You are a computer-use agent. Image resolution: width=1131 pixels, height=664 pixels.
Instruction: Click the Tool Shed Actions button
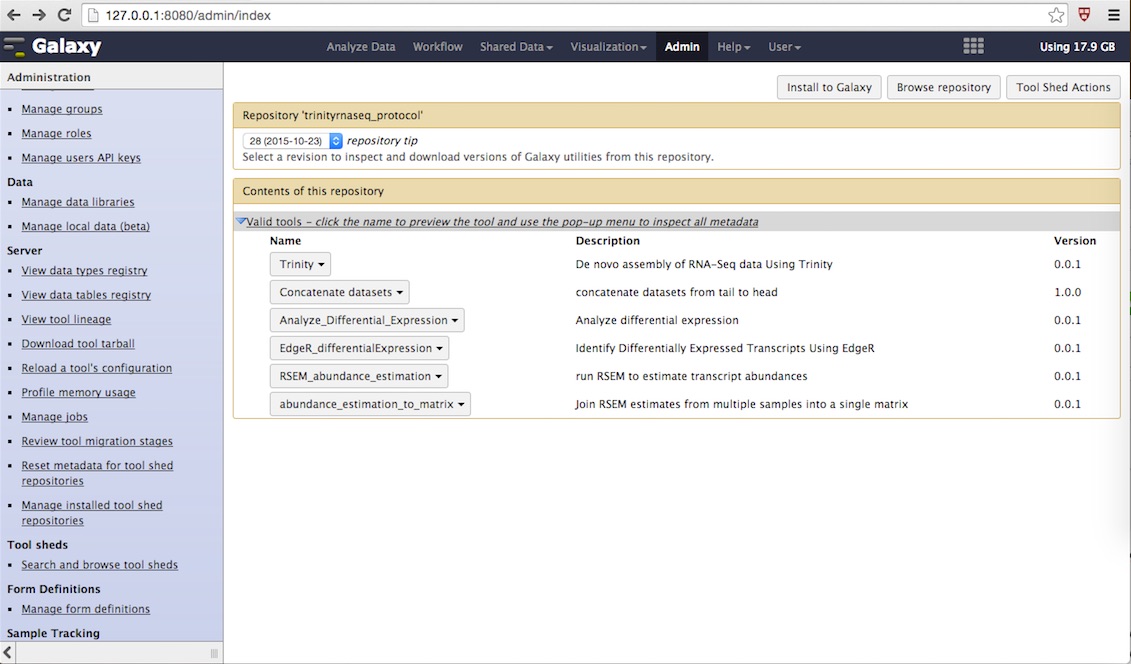click(x=1063, y=87)
